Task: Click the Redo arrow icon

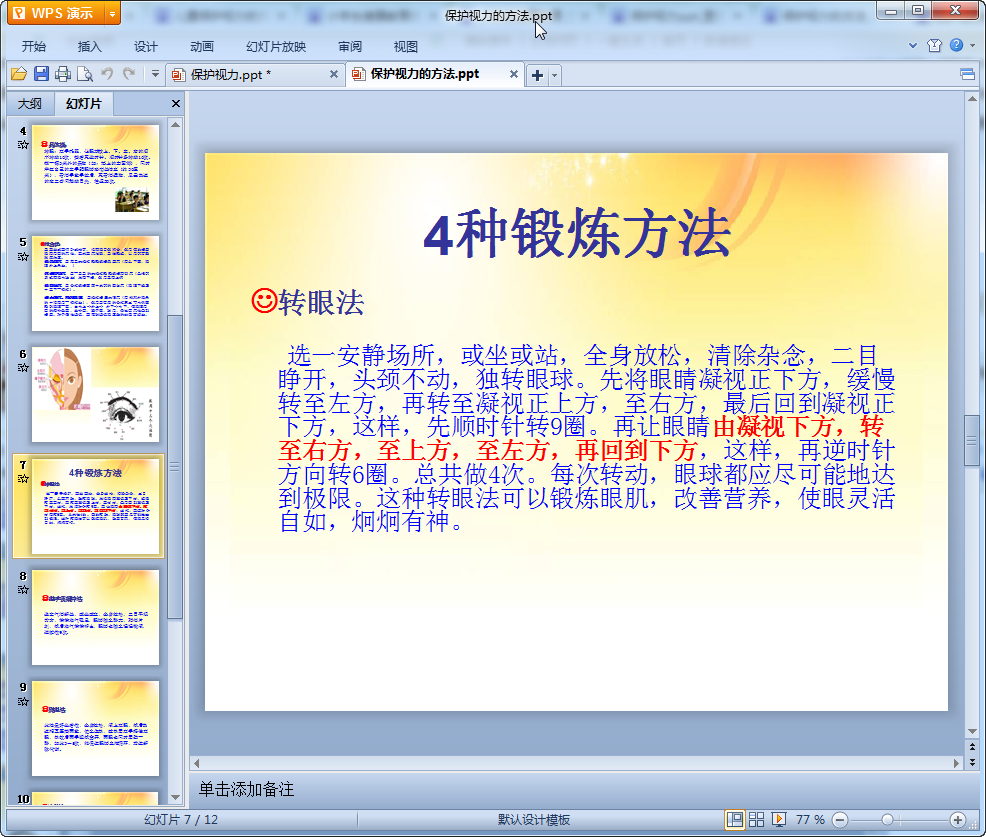Action: 129,74
